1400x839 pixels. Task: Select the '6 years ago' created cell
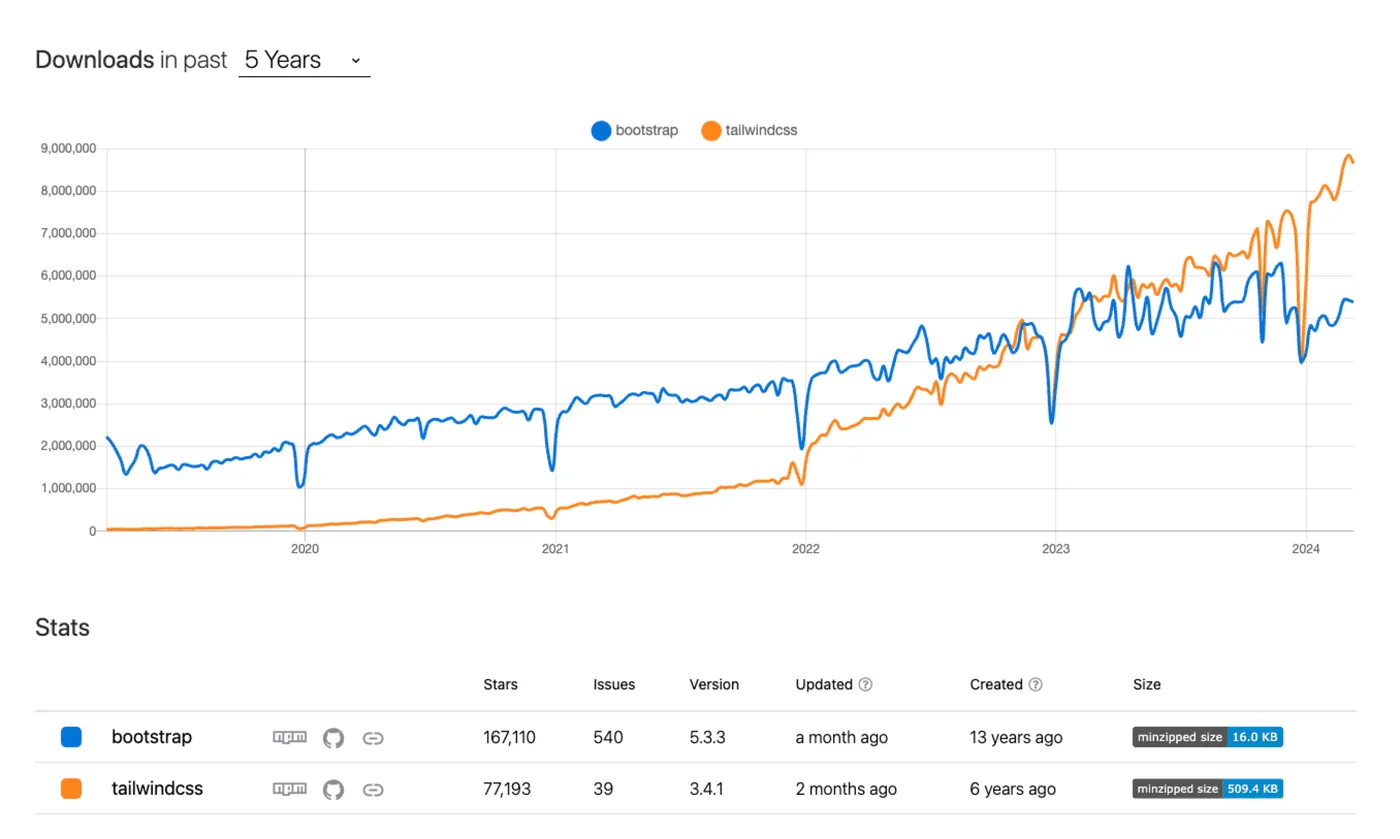pos(1013,788)
